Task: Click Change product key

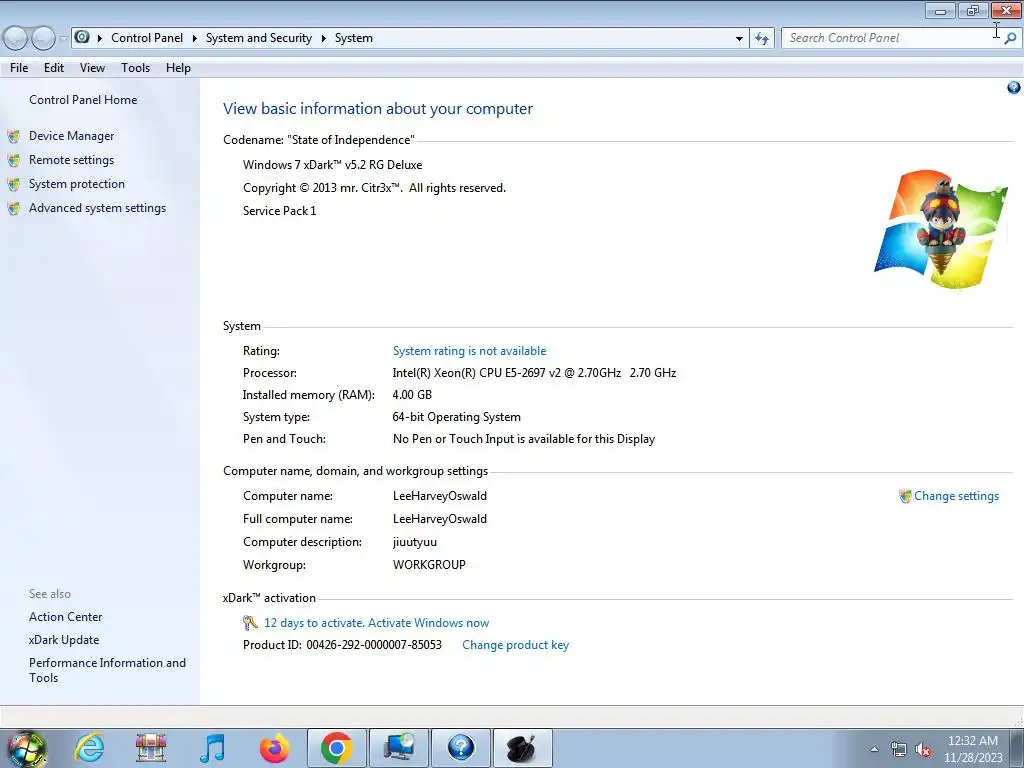Action: [515, 645]
